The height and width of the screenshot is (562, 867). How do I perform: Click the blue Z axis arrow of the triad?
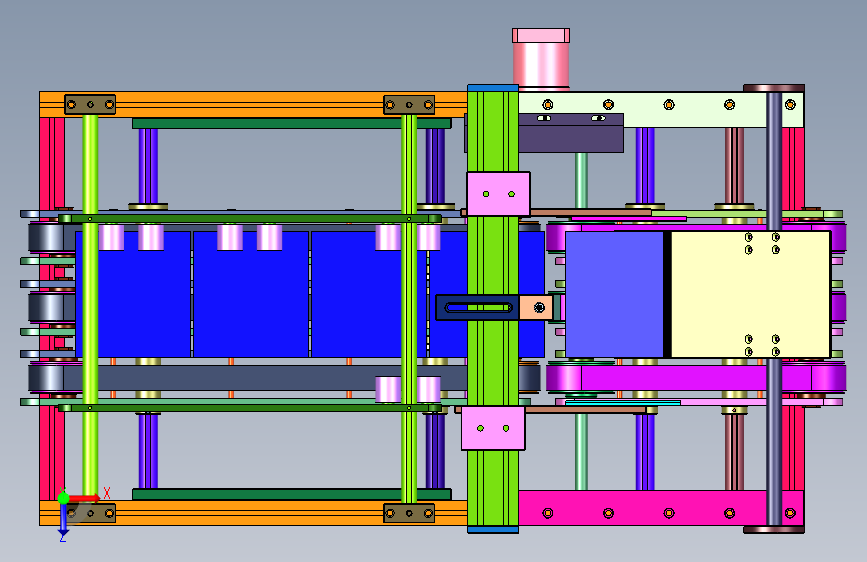(63, 520)
